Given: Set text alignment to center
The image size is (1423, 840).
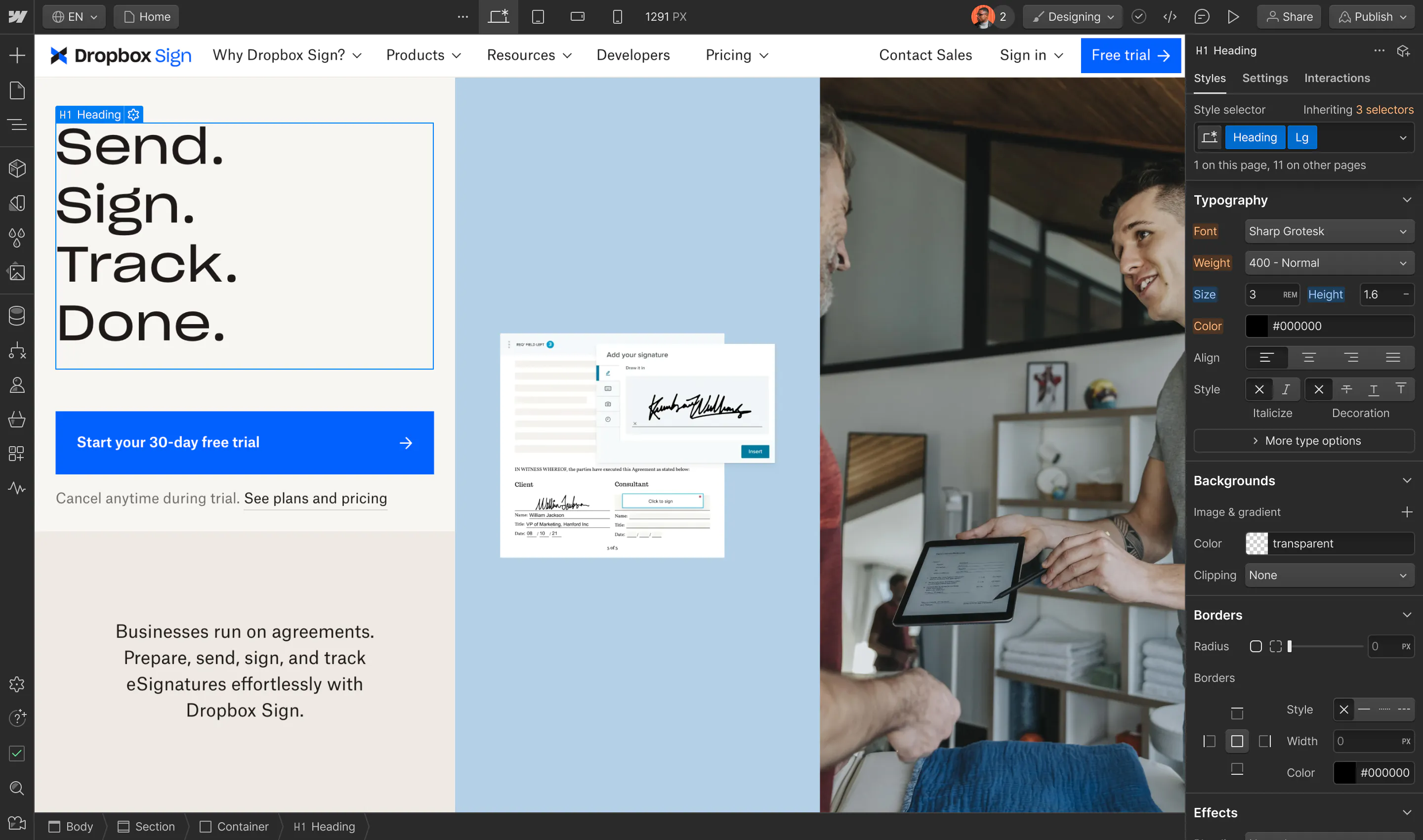Looking at the screenshot, I should tap(1309, 357).
